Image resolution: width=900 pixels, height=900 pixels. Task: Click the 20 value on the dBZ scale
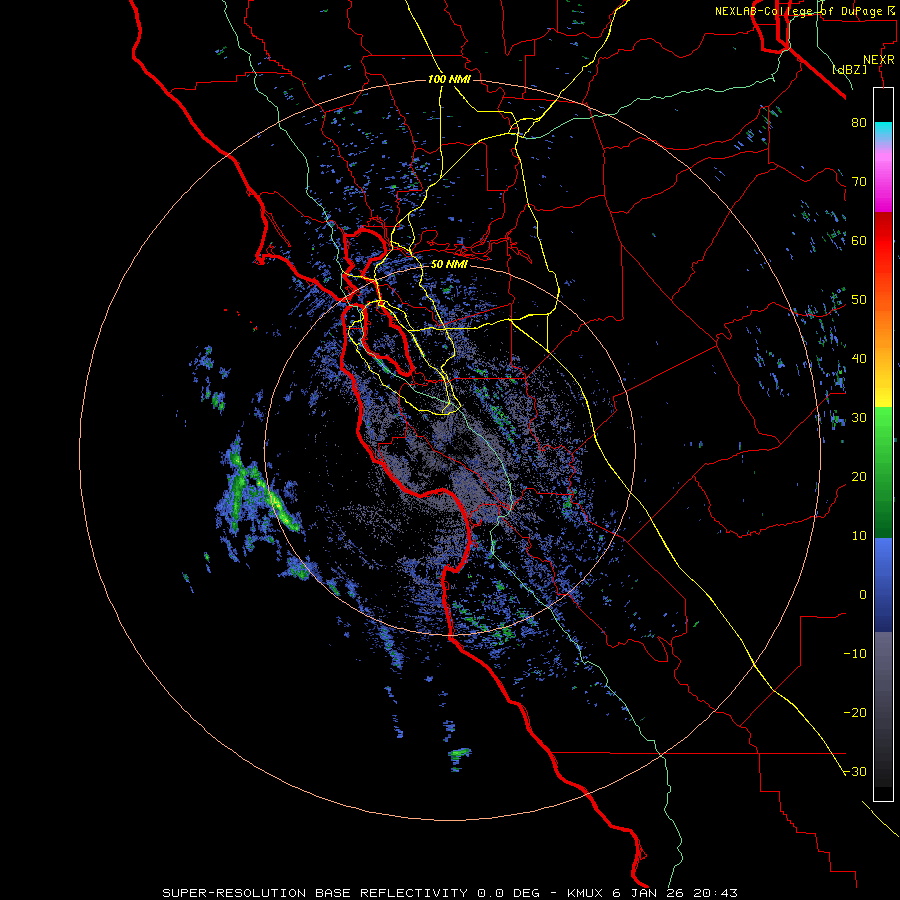[x=859, y=476]
